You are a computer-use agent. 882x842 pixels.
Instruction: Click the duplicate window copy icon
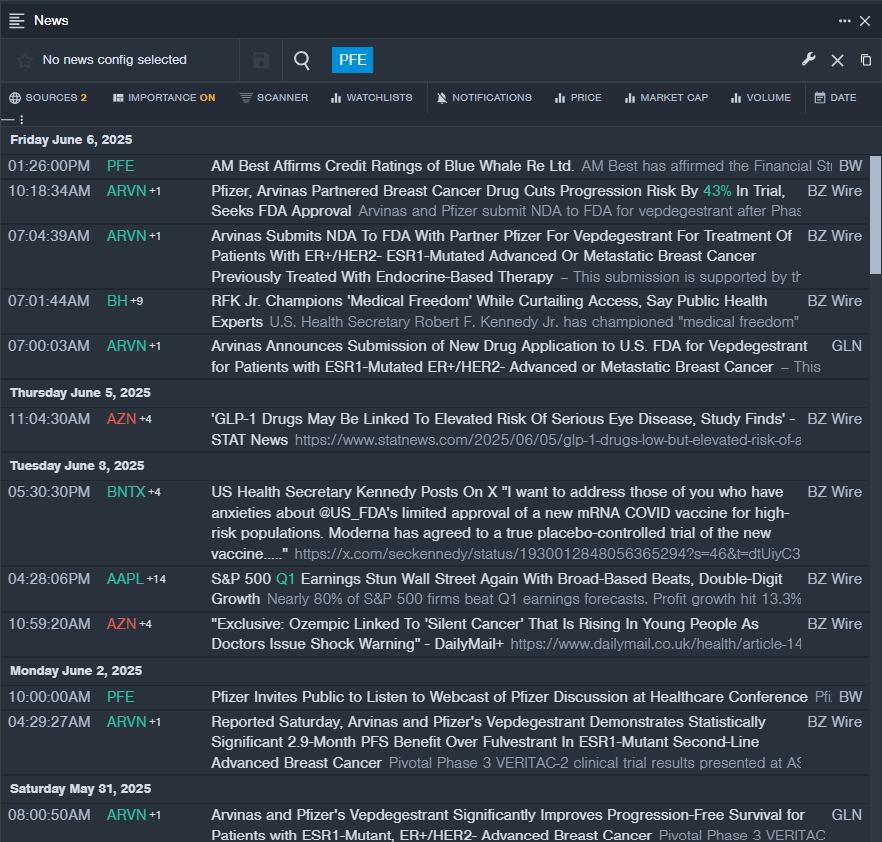[x=866, y=60]
